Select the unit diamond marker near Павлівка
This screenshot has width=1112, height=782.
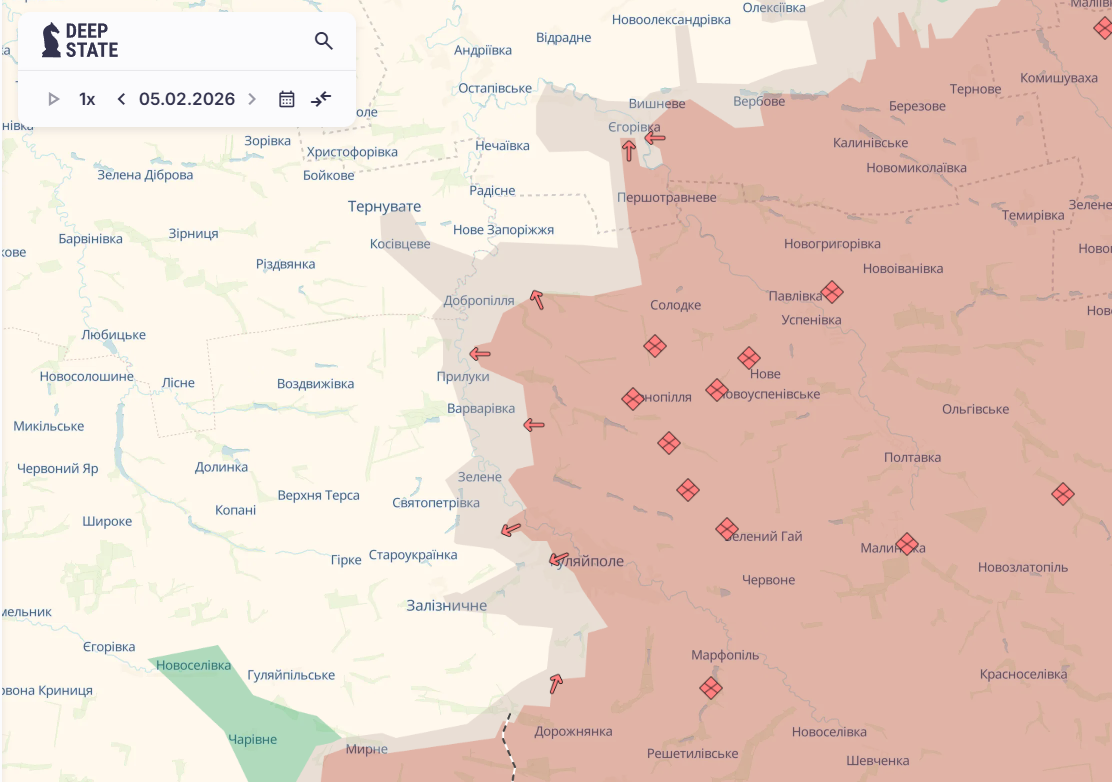click(832, 292)
